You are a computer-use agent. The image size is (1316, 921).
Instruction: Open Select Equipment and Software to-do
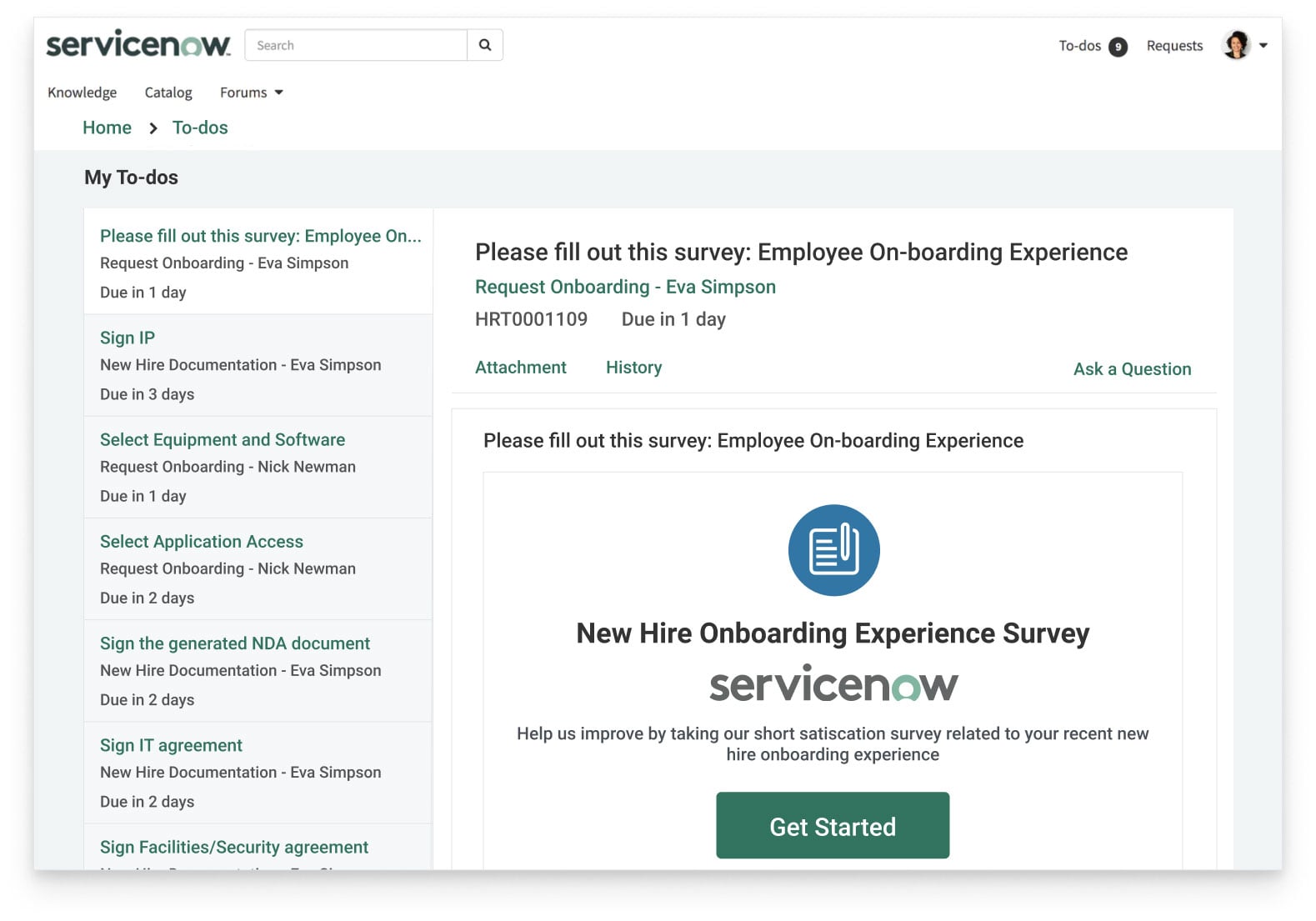(223, 439)
